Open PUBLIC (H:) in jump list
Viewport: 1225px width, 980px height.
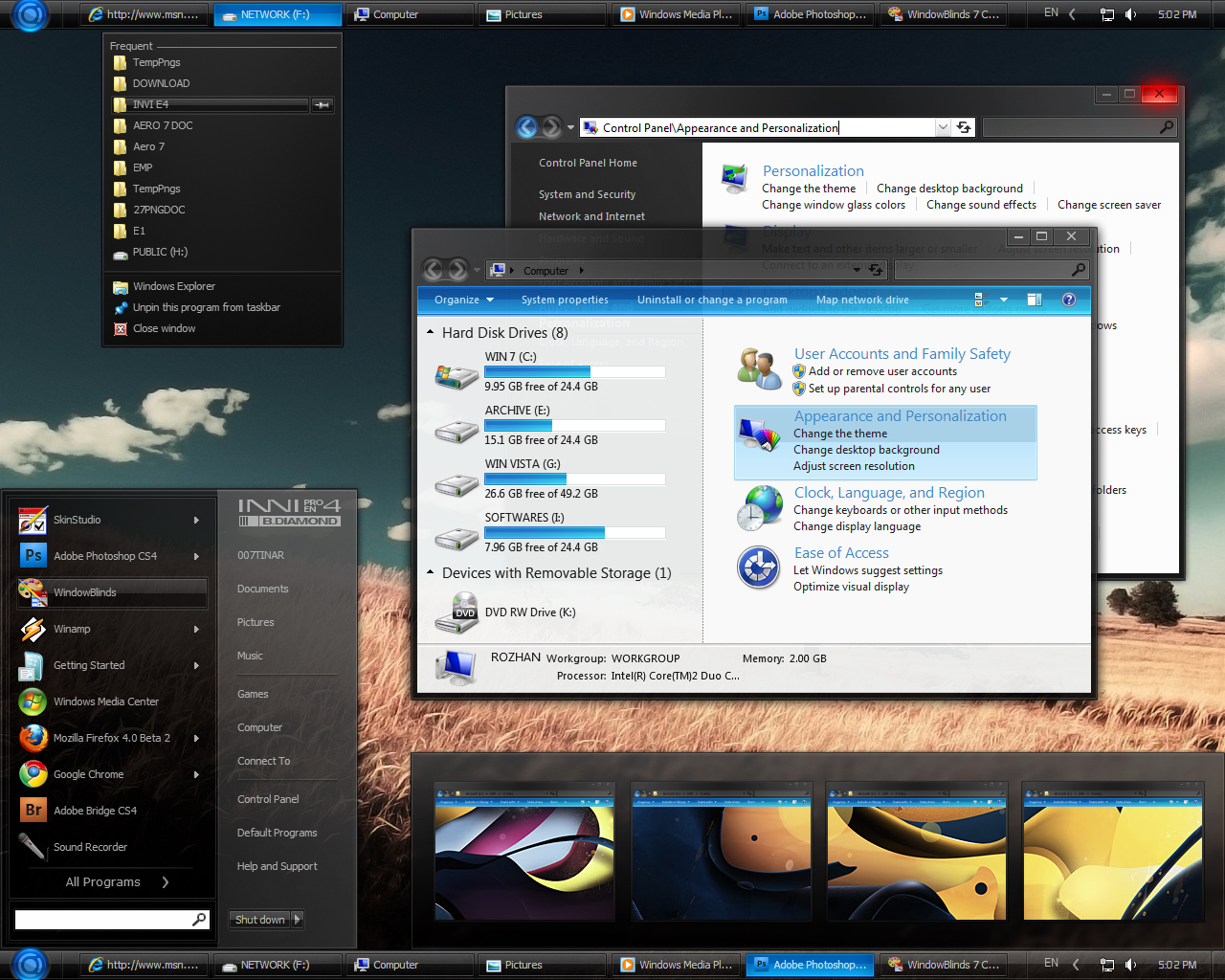coord(160,252)
